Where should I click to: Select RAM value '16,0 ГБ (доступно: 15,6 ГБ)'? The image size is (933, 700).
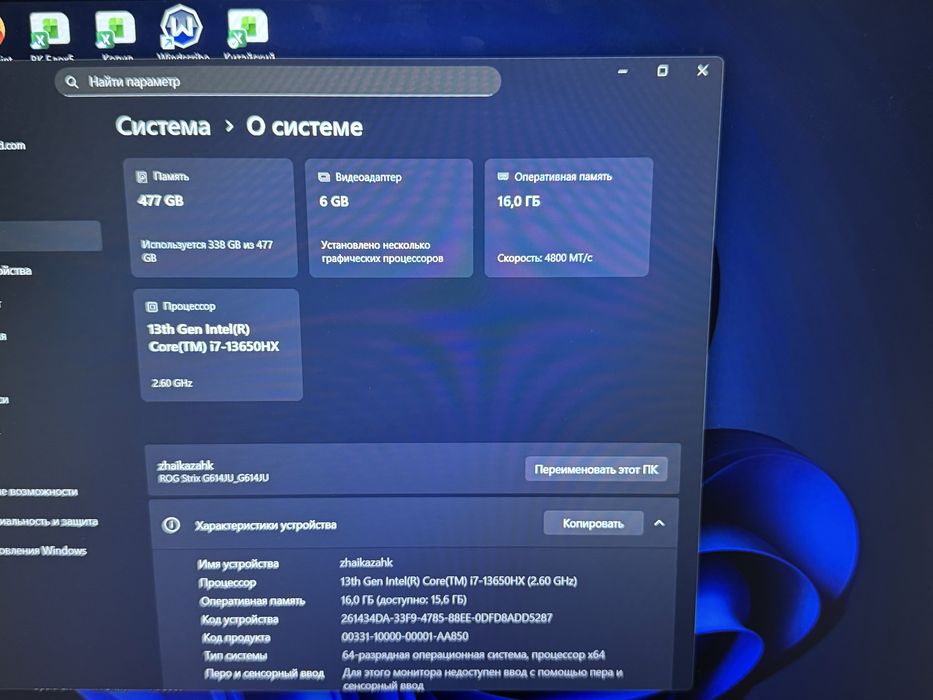click(403, 599)
